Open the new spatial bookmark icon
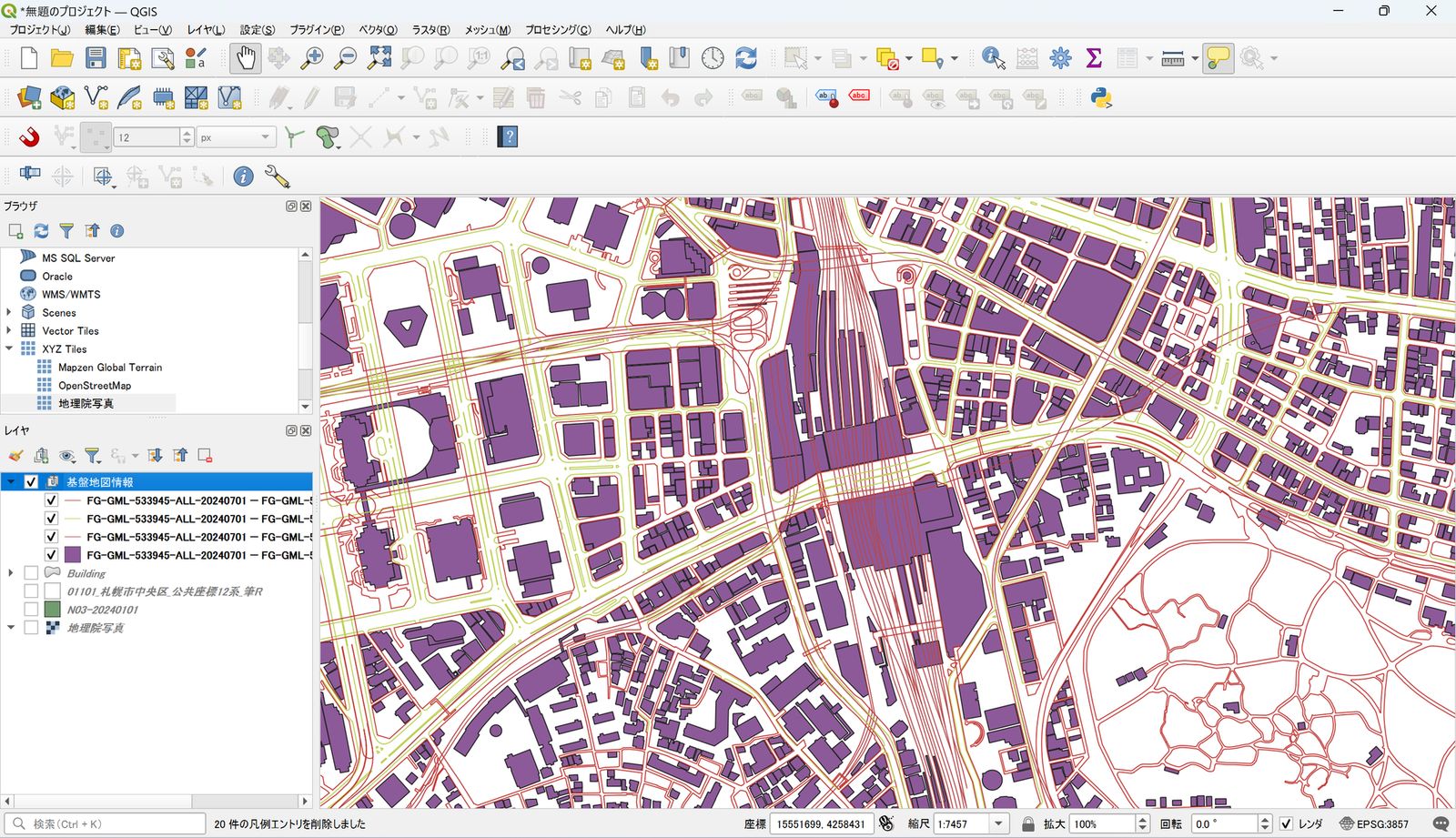Image resolution: width=1456 pixels, height=838 pixels. (648, 58)
